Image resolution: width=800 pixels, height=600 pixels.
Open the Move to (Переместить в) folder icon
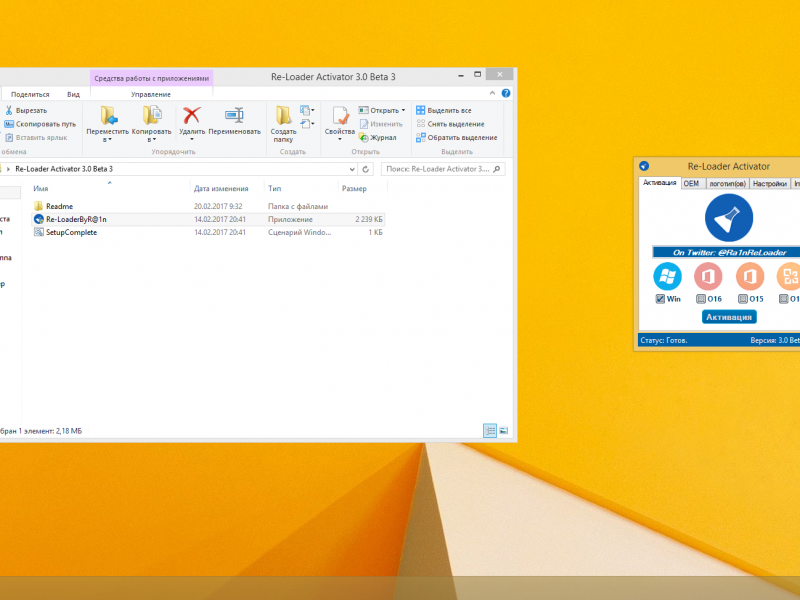[109, 116]
